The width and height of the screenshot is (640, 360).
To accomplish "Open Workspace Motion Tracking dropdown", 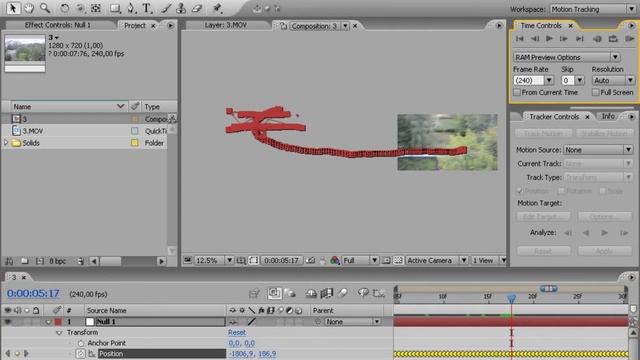I will pyautogui.click(x=592, y=9).
